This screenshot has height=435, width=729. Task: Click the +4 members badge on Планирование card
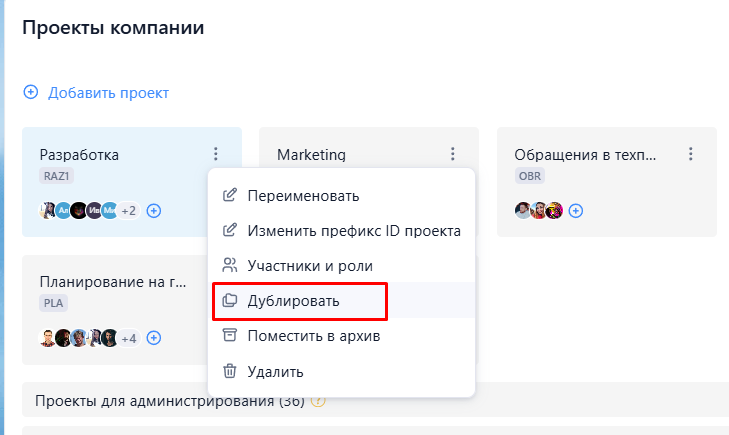(x=128, y=338)
